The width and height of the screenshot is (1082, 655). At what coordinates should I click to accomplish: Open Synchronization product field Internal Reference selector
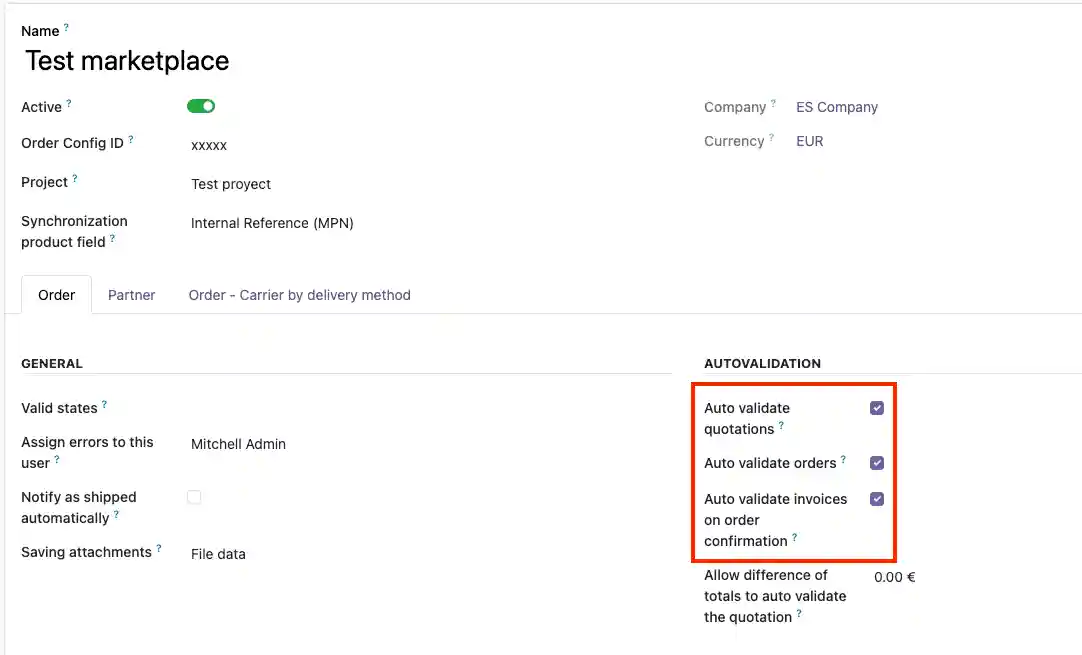click(272, 223)
